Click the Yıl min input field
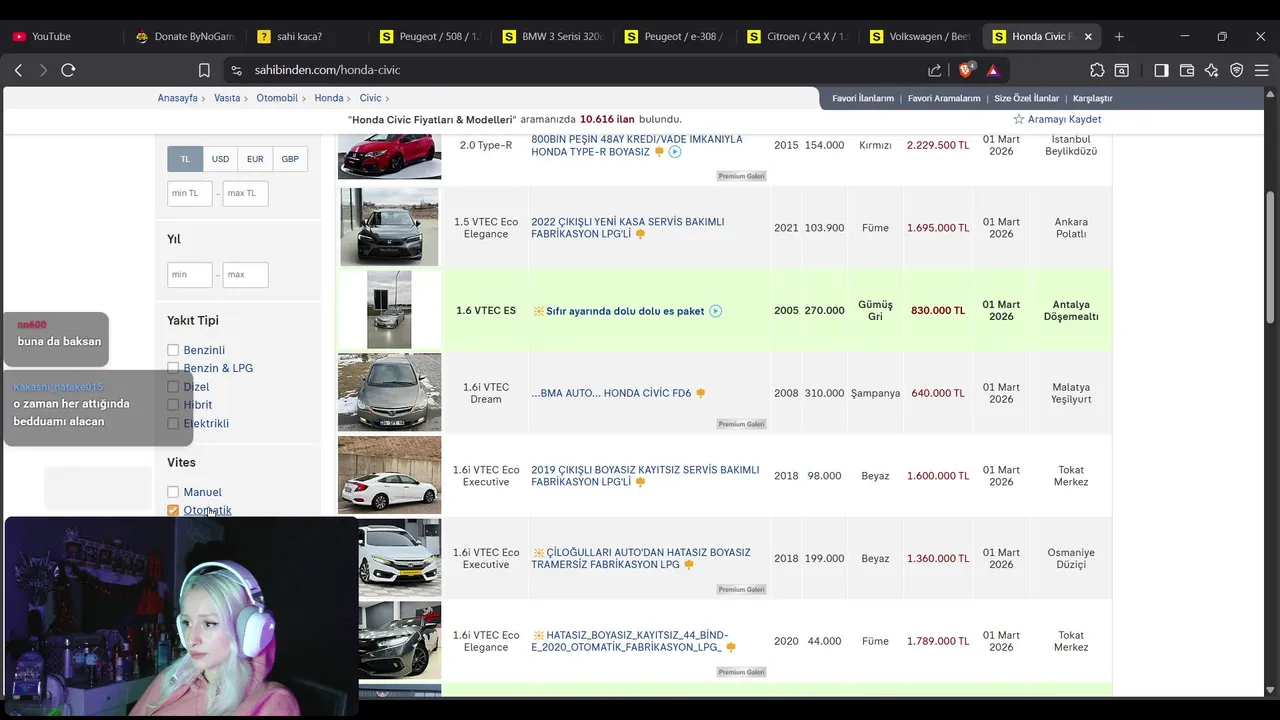1280x720 pixels. pyautogui.click(x=190, y=275)
